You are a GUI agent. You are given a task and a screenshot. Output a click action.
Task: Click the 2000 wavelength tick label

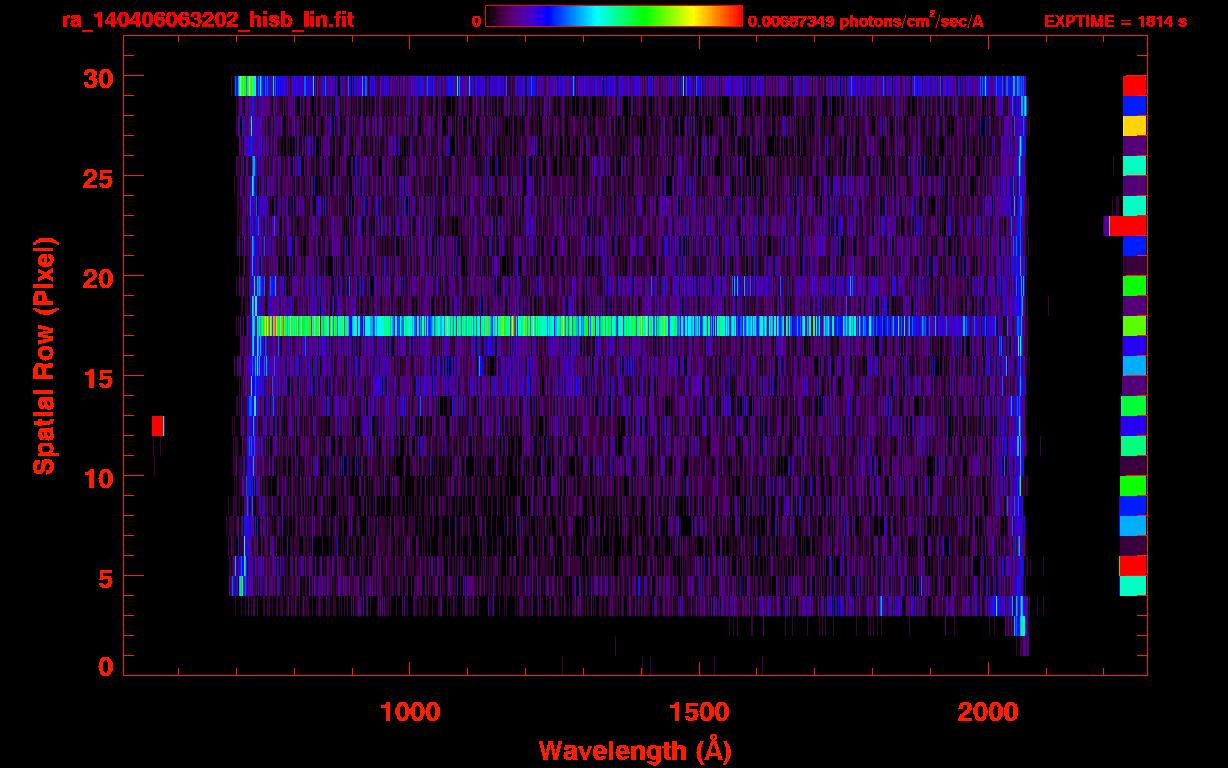pos(988,711)
